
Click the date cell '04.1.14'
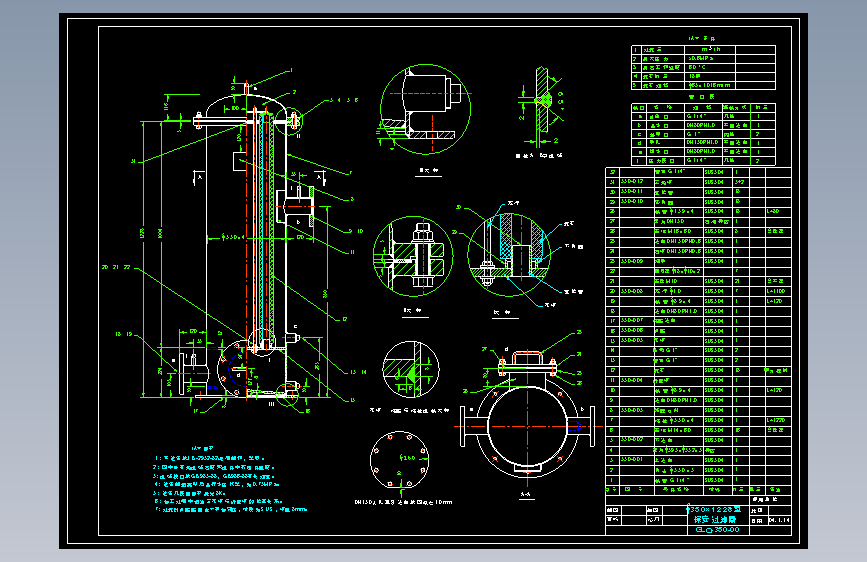click(779, 520)
